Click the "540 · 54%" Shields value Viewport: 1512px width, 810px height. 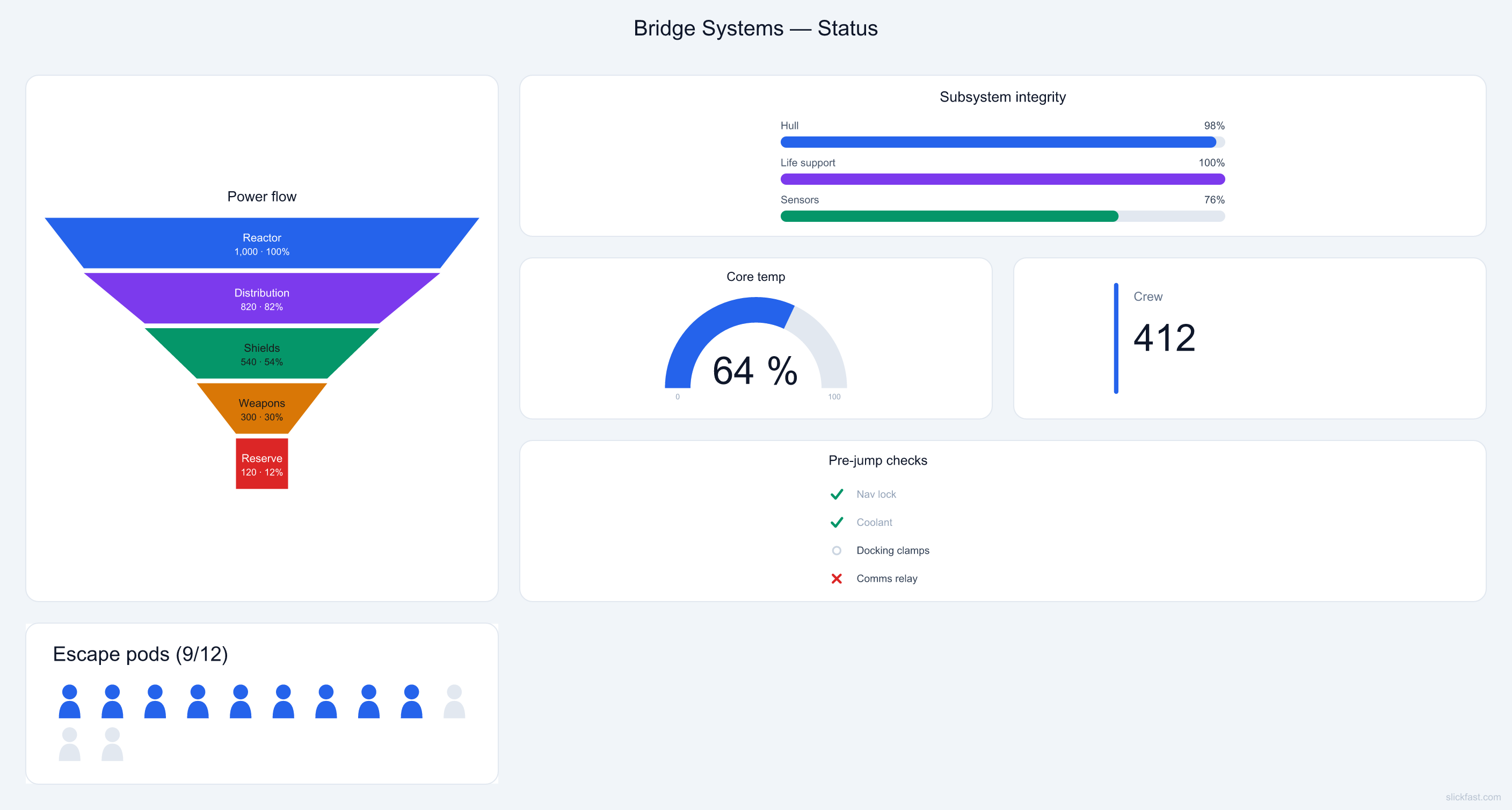262,363
